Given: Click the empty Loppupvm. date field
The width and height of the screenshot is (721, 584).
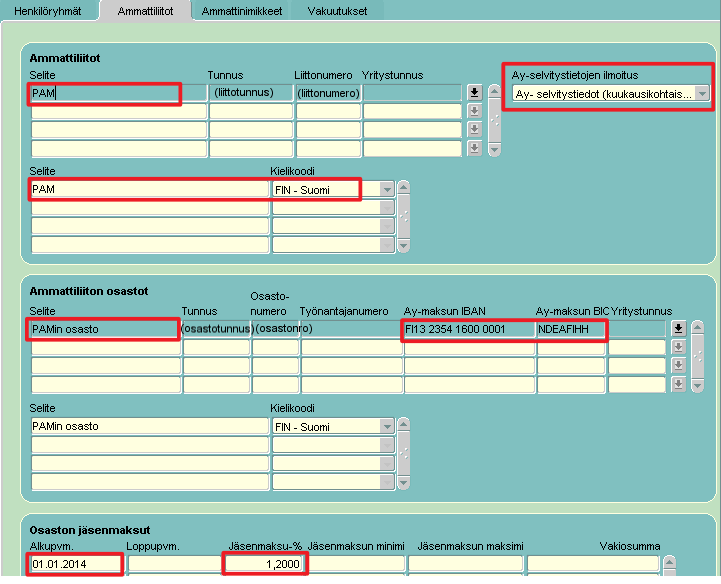Looking at the screenshot, I should tap(174, 564).
